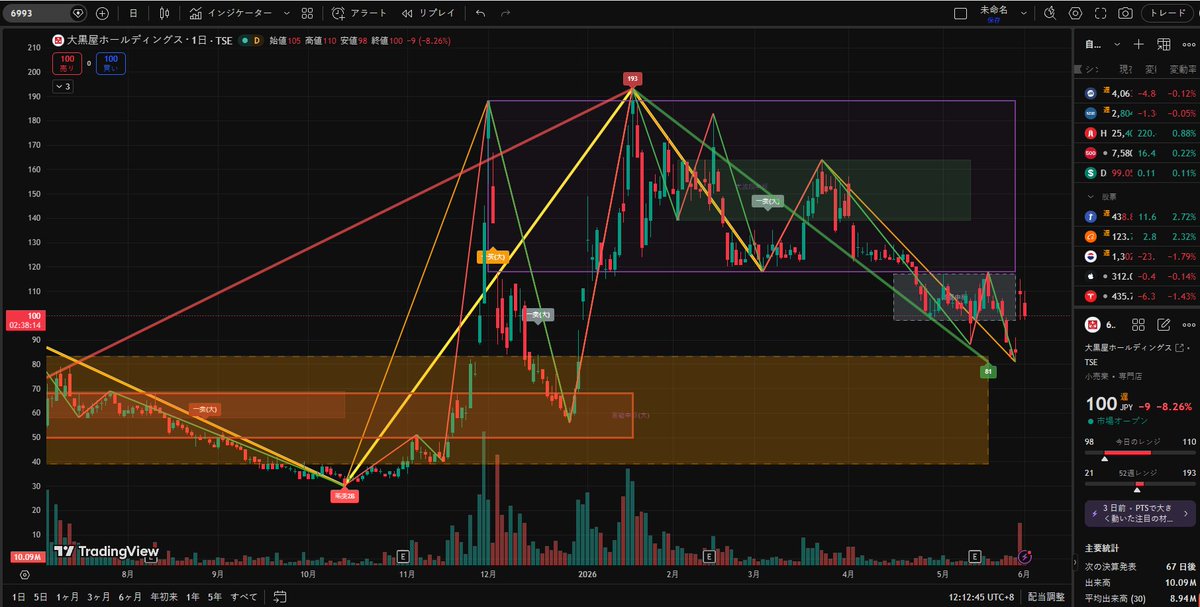The image size is (1200, 607).
Task: Expand the インジケーター favorites dropdown arrow
Action: [x=288, y=14]
